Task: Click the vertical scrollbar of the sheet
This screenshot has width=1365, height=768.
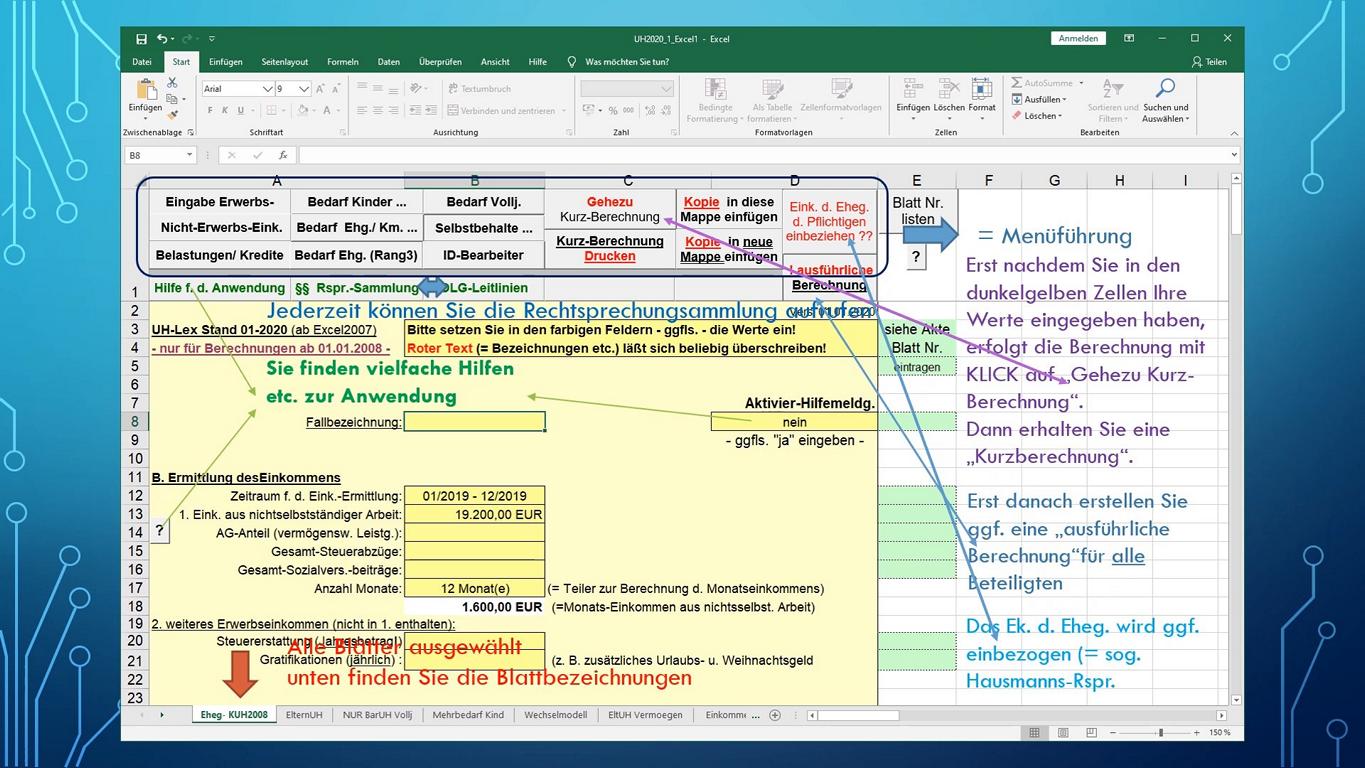Action: coord(1237,440)
